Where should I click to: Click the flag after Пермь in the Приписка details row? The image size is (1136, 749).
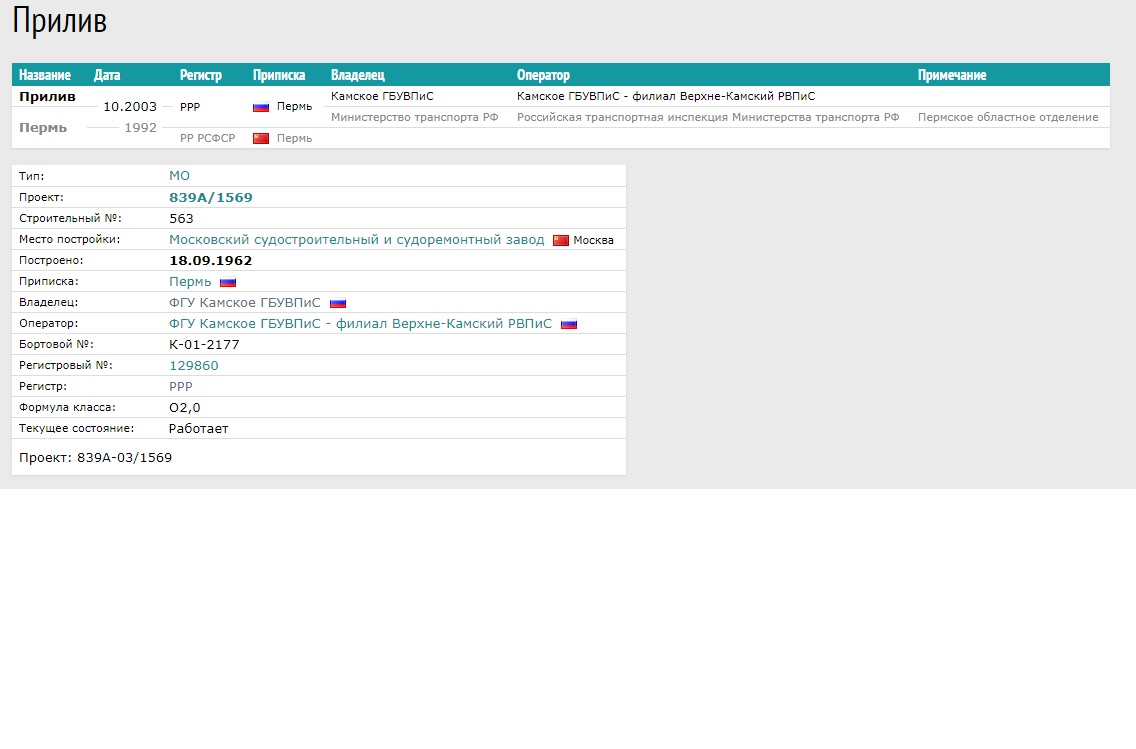[x=228, y=282]
